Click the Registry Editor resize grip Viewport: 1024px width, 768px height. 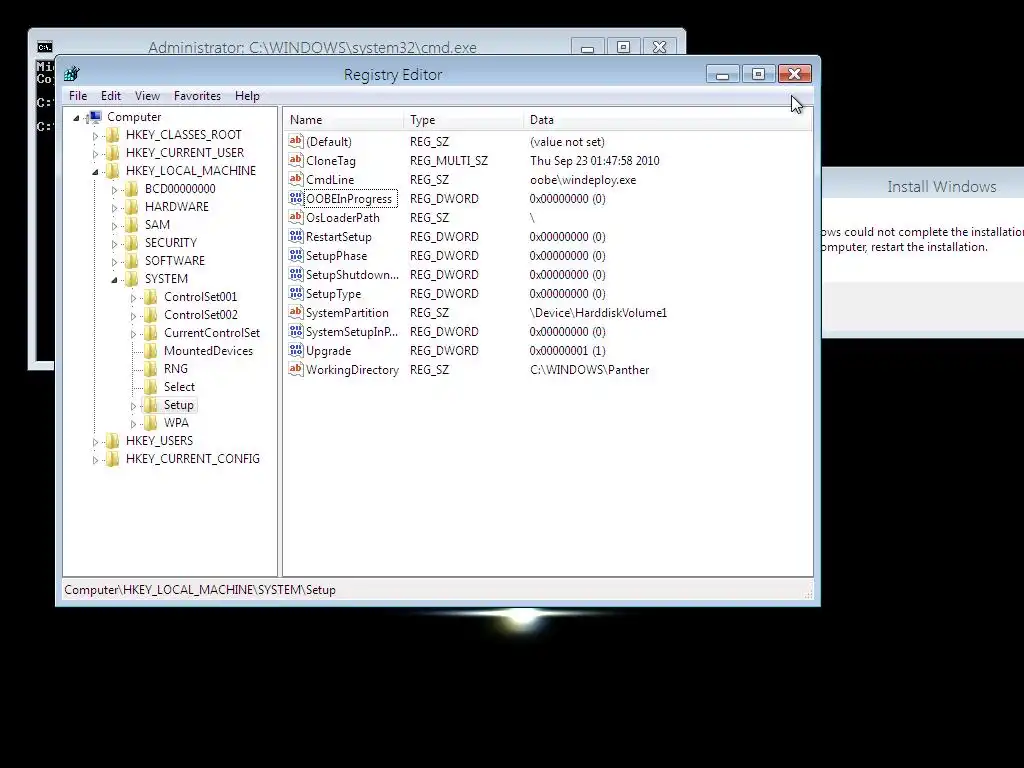pos(808,593)
